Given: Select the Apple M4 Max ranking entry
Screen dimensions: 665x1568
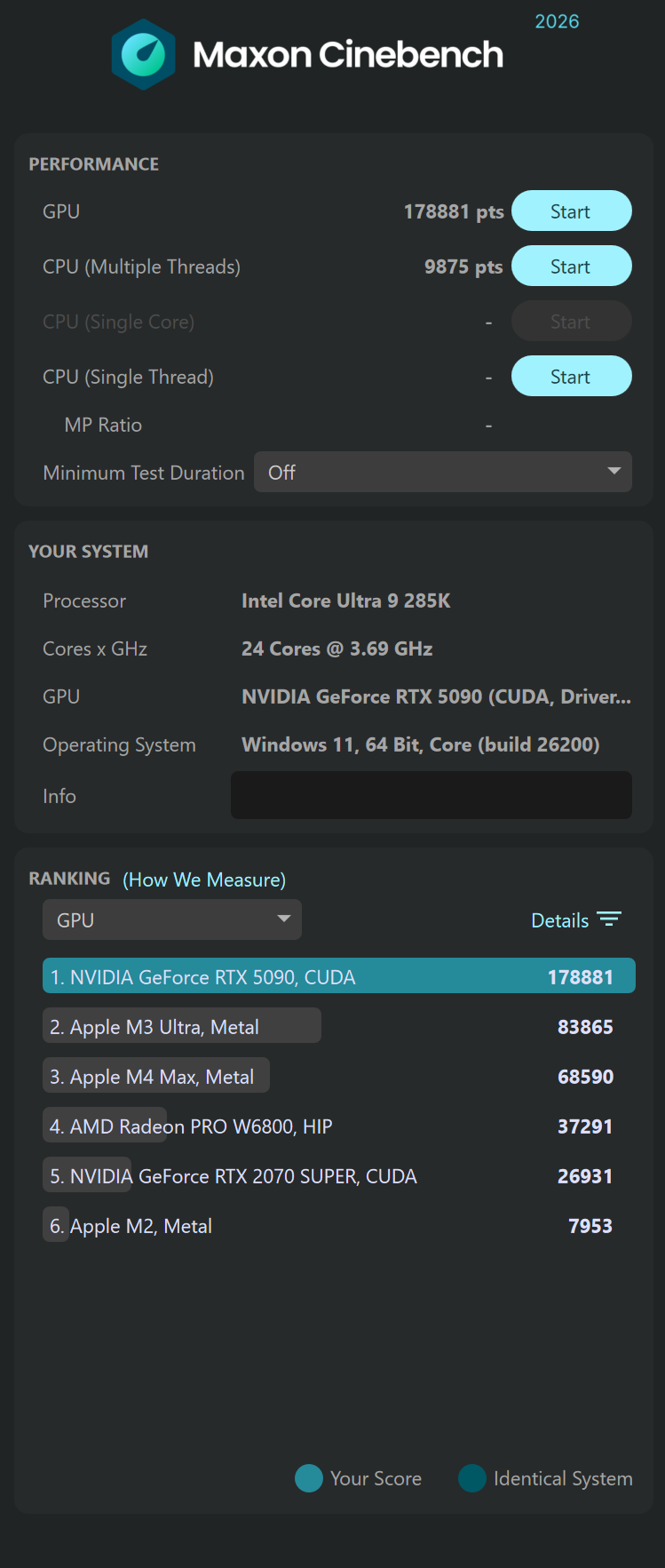Looking at the screenshot, I should (x=156, y=1076).
